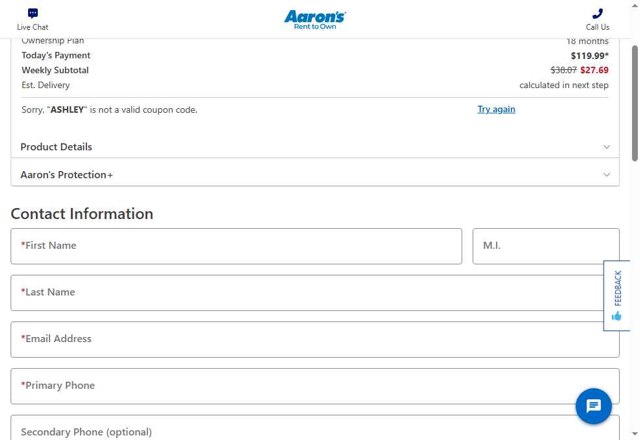Select the struck-through $38.07 price
The height and width of the screenshot is (440, 640).
tap(563, 70)
